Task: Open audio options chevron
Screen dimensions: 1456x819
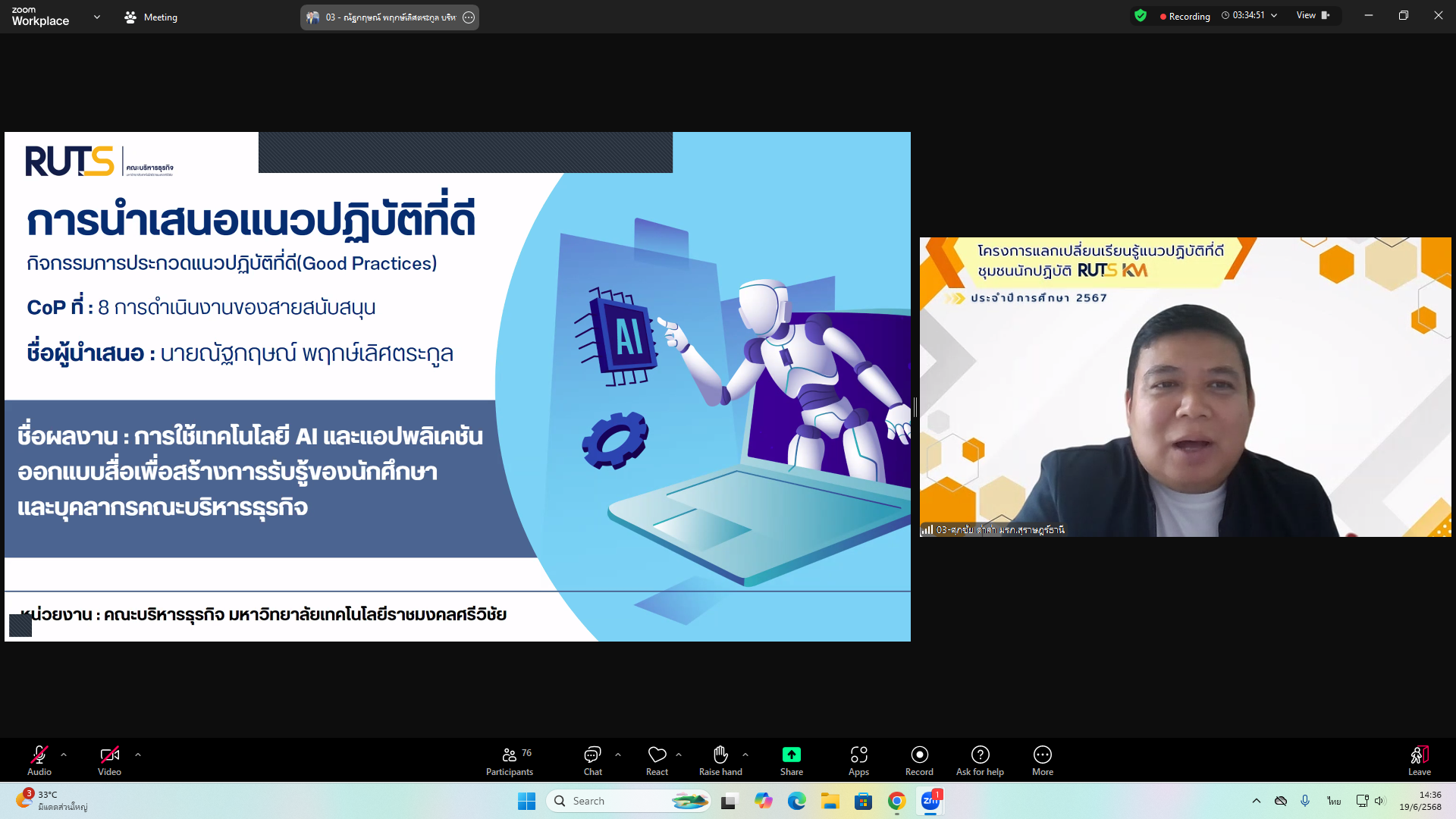Action: point(64,755)
